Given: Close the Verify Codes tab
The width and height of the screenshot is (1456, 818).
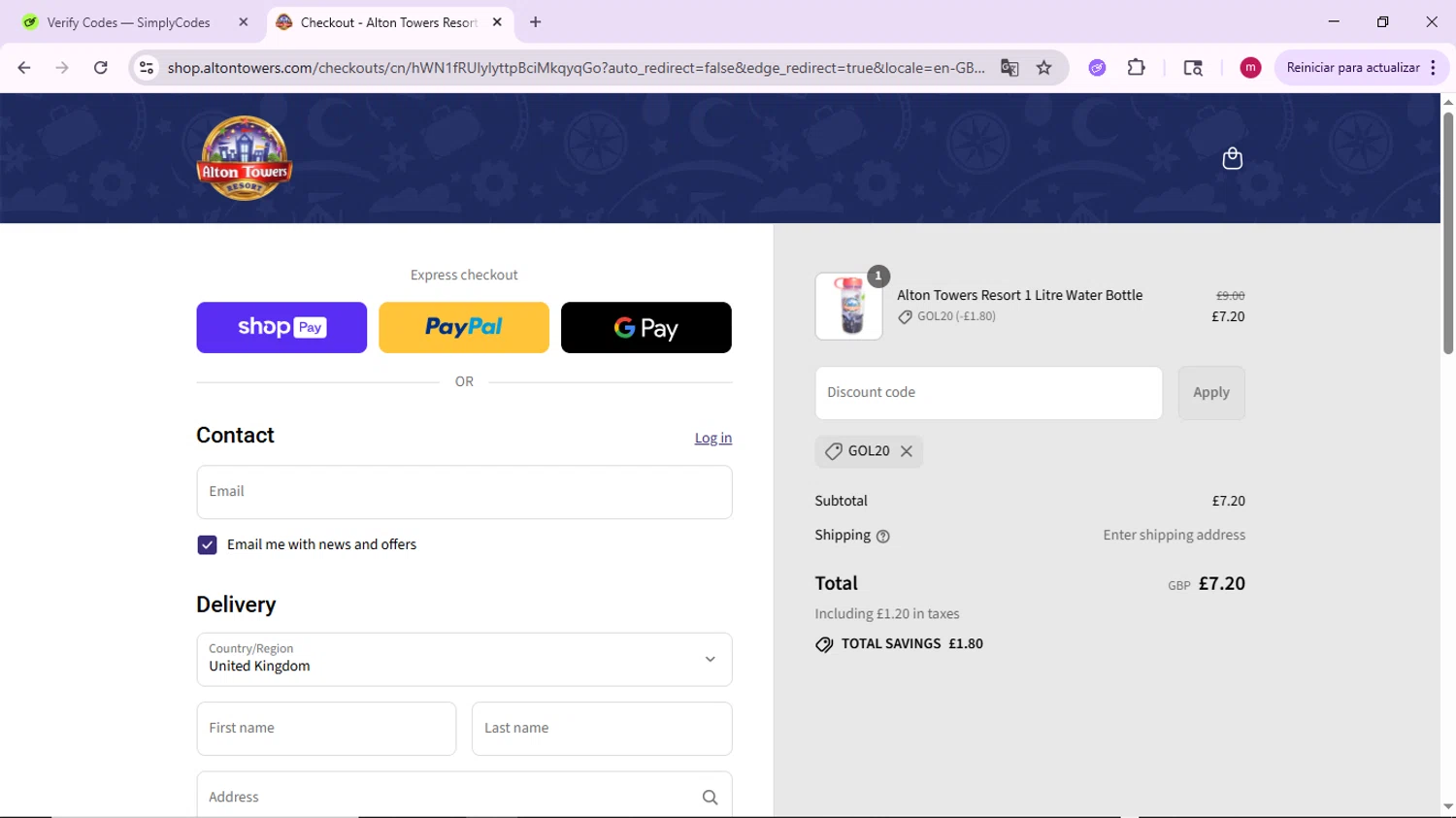Looking at the screenshot, I should click(244, 21).
